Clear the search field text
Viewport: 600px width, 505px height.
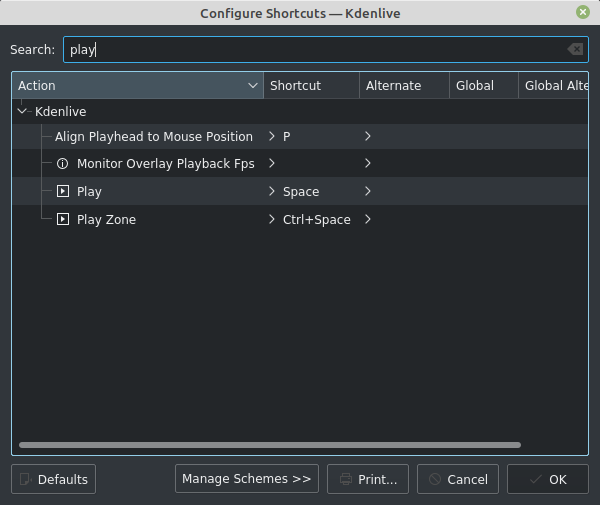click(x=576, y=49)
